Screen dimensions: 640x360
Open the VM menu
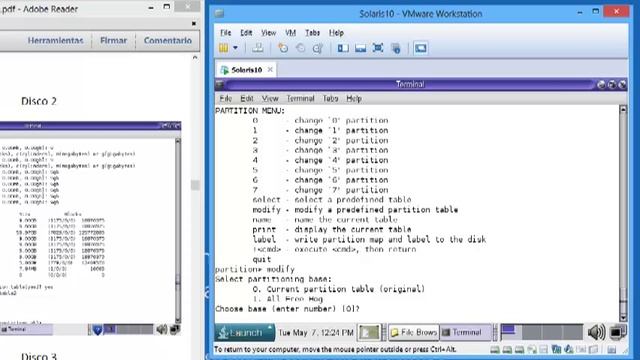(290, 33)
